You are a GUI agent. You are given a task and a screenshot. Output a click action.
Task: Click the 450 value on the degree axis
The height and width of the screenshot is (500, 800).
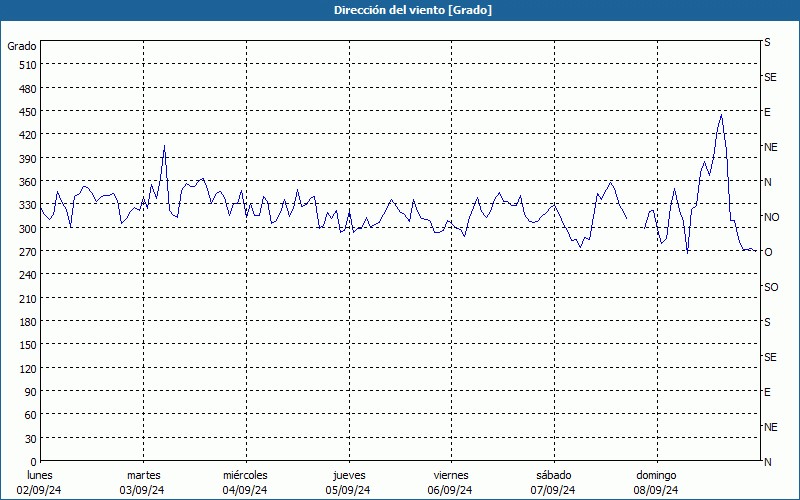pos(28,112)
